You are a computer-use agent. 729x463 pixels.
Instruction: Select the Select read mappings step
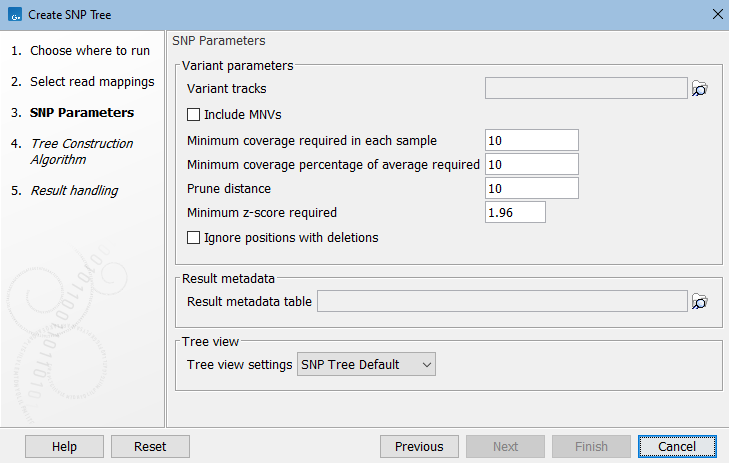(92, 81)
